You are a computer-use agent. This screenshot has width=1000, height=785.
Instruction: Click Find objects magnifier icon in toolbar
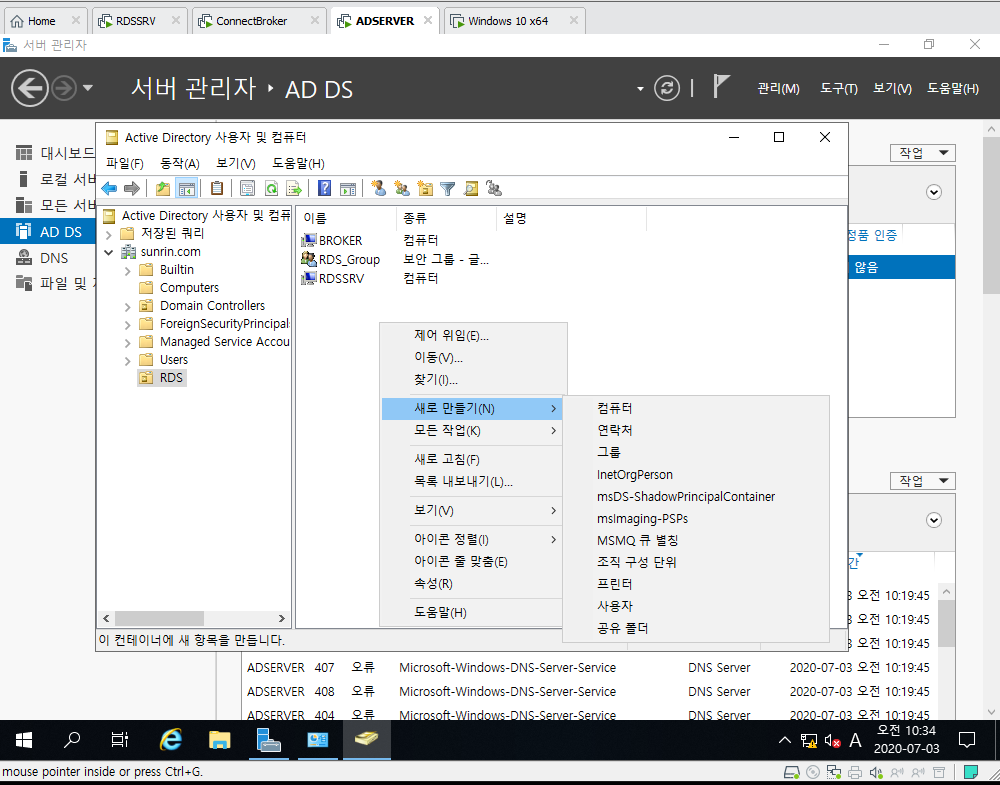[471, 189]
